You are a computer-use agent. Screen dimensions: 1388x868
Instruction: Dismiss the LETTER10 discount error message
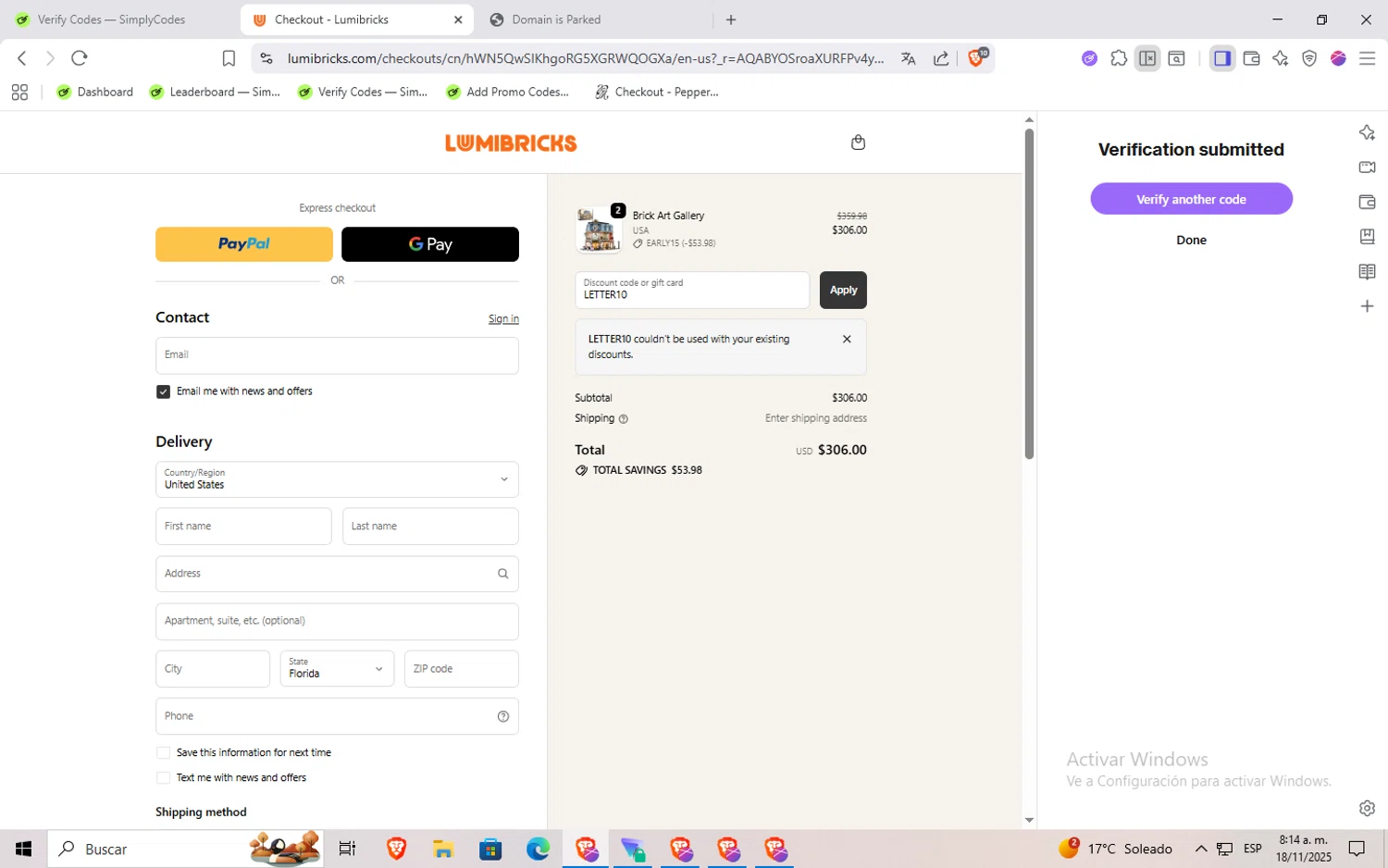(847, 339)
